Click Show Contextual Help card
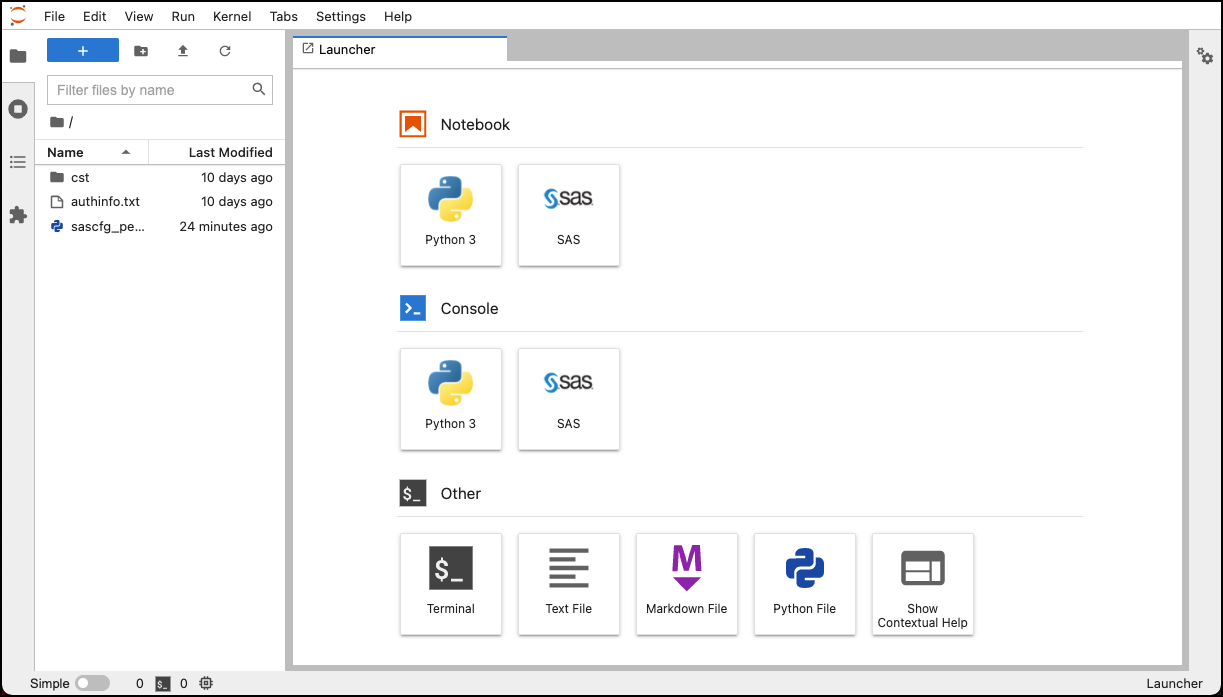The width and height of the screenshot is (1223, 697). 923,584
